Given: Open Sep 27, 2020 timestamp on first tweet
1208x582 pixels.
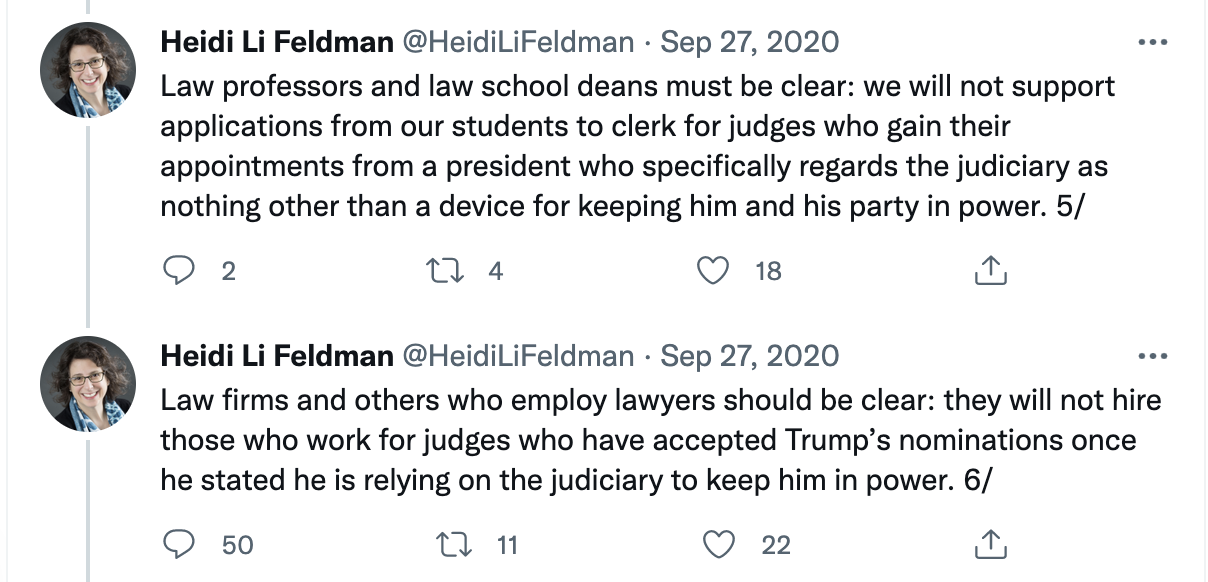Looking at the screenshot, I should [x=750, y=43].
